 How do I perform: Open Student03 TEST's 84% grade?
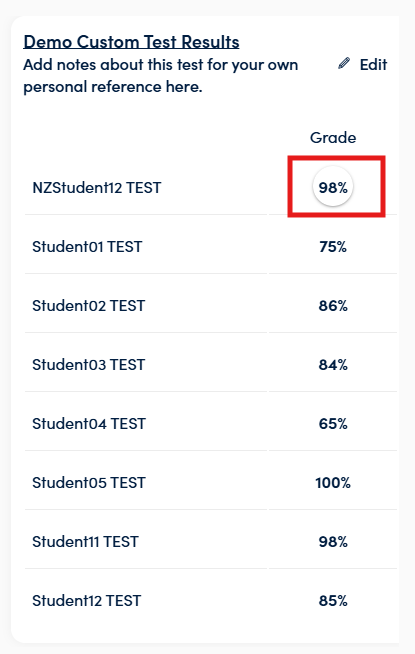pos(333,365)
